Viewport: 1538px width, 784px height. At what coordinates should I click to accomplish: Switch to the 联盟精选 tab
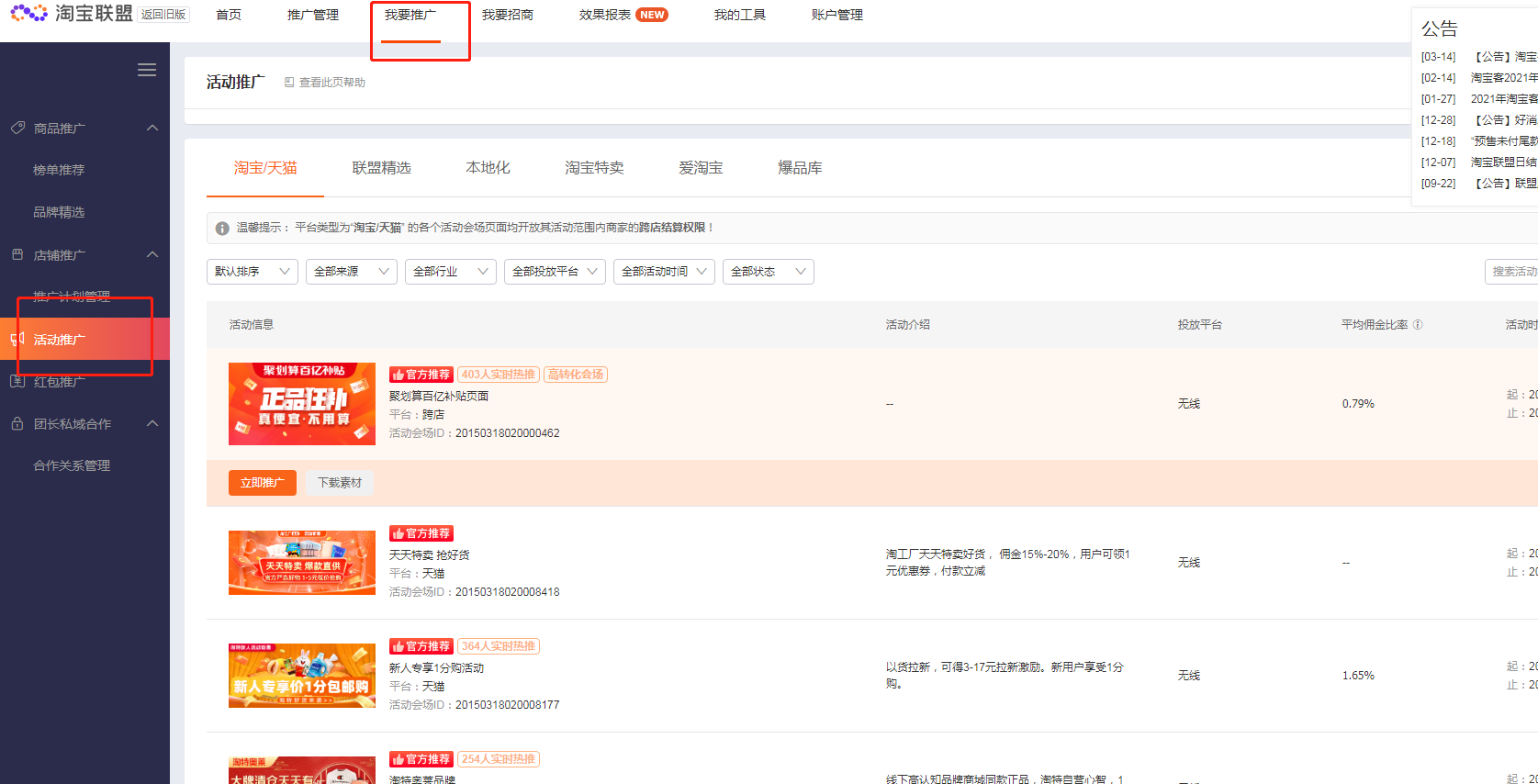tap(382, 168)
